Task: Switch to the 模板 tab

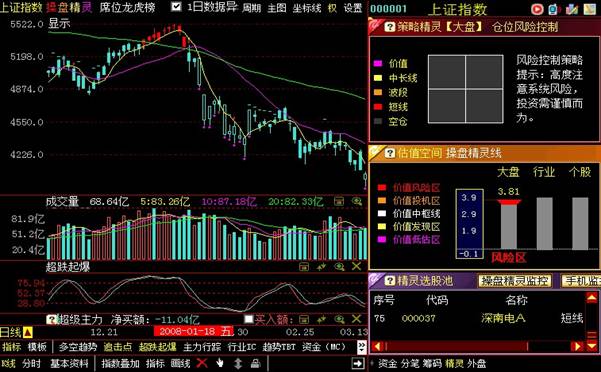Action: 37,347
